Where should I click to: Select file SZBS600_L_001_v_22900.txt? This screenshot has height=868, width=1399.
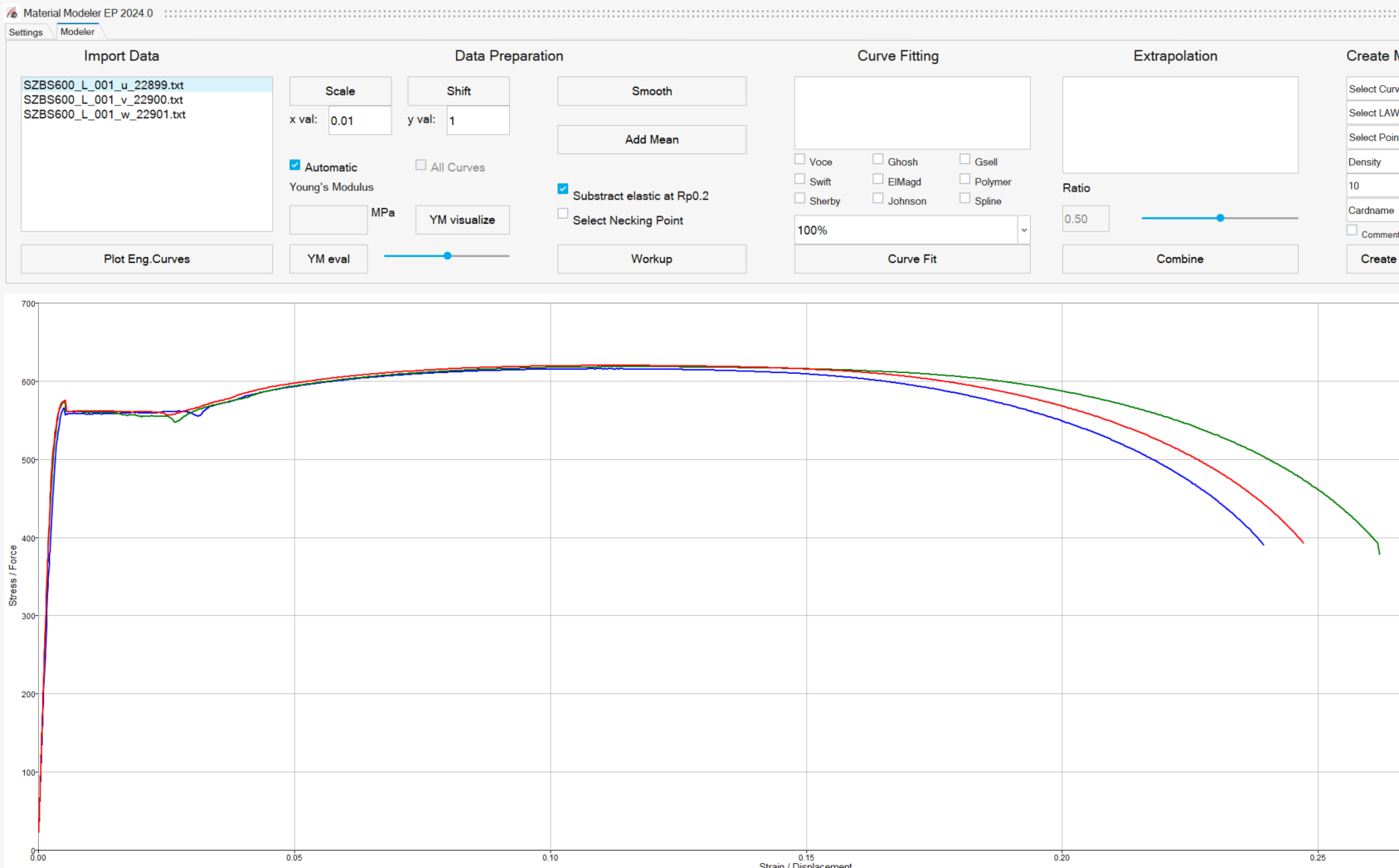point(103,99)
